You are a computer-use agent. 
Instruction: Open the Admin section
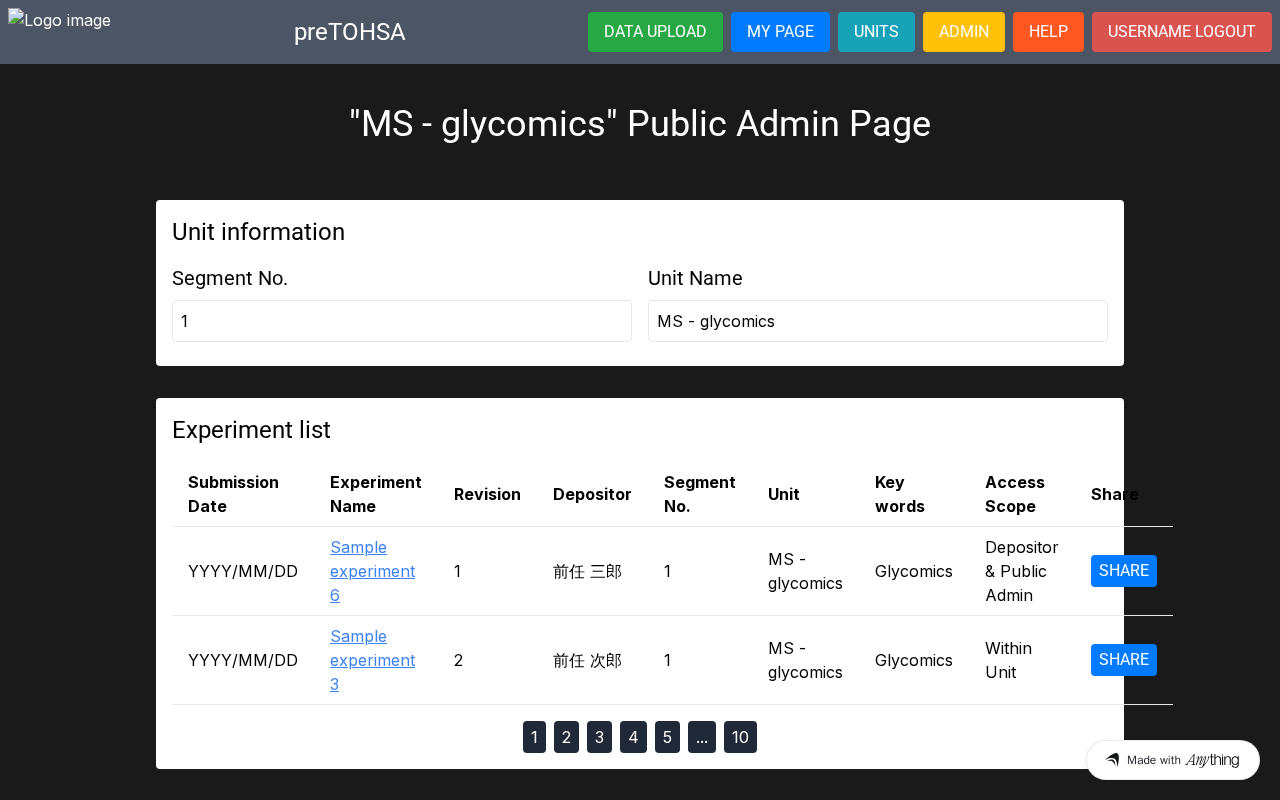pyautogui.click(x=963, y=32)
